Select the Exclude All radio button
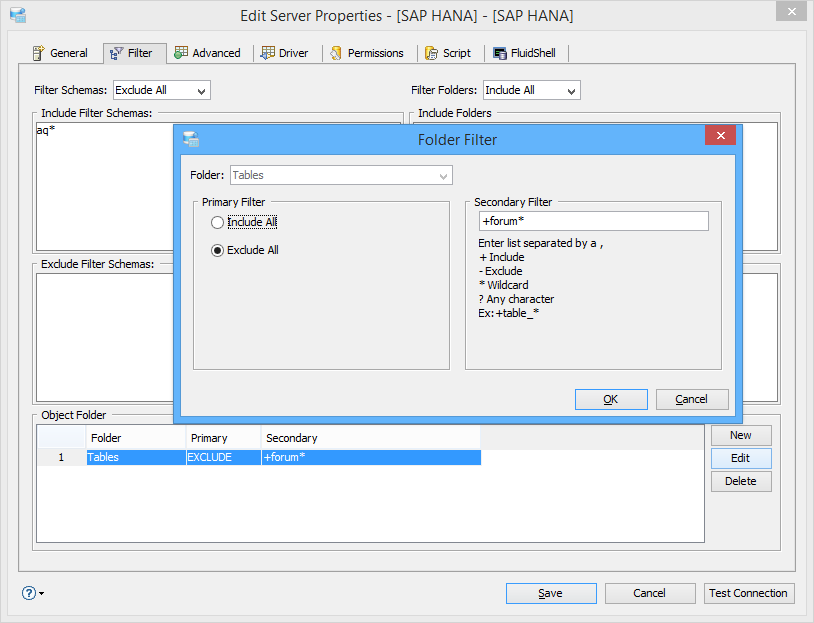The width and height of the screenshot is (814, 623). (x=218, y=251)
